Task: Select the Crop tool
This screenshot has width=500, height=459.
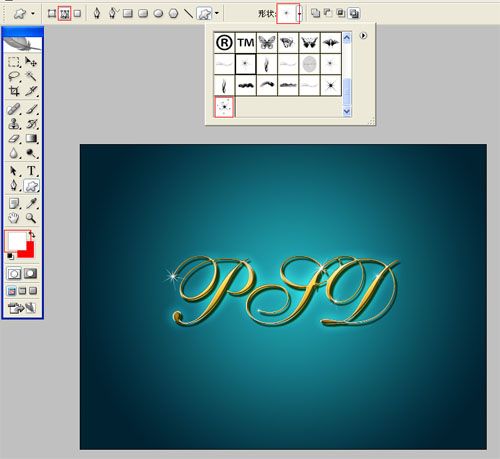Action: click(14, 91)
